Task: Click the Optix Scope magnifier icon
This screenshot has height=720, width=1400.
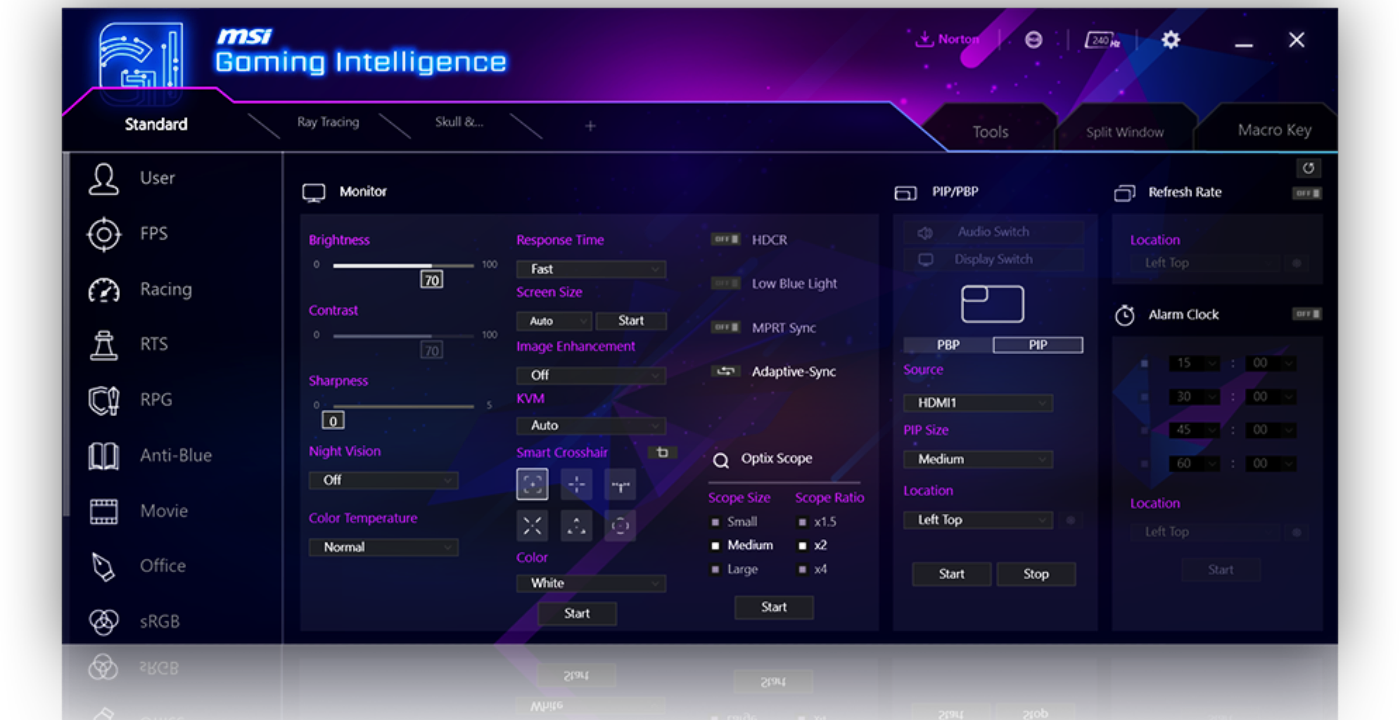Action: [x=721, y=461]
